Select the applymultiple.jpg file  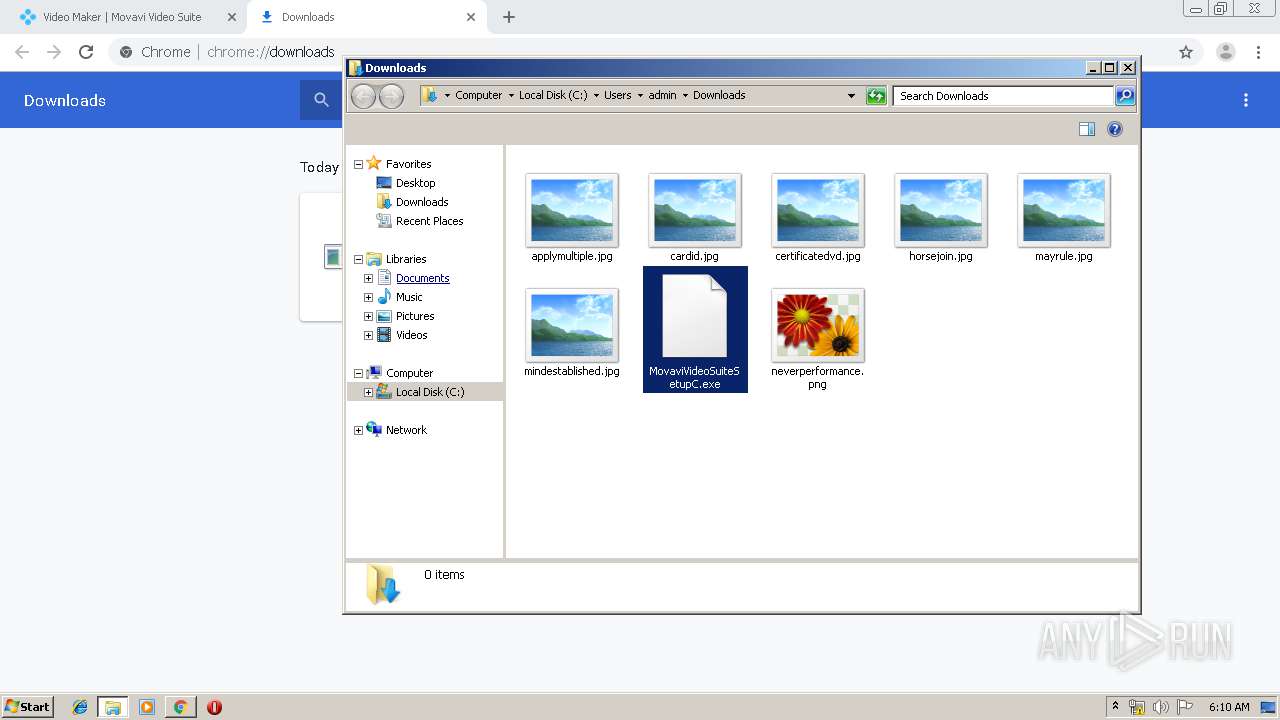click(x=572, y=218)
